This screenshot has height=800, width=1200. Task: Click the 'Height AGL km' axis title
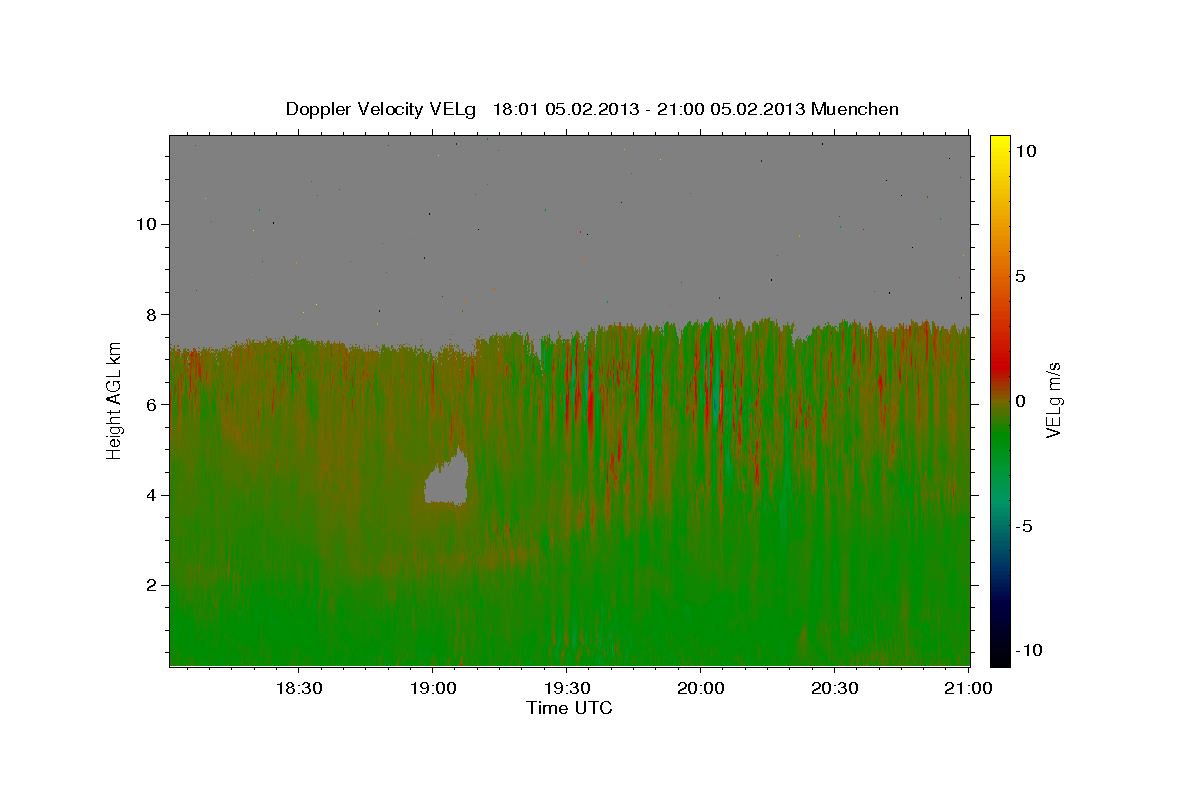pos(115,400)
